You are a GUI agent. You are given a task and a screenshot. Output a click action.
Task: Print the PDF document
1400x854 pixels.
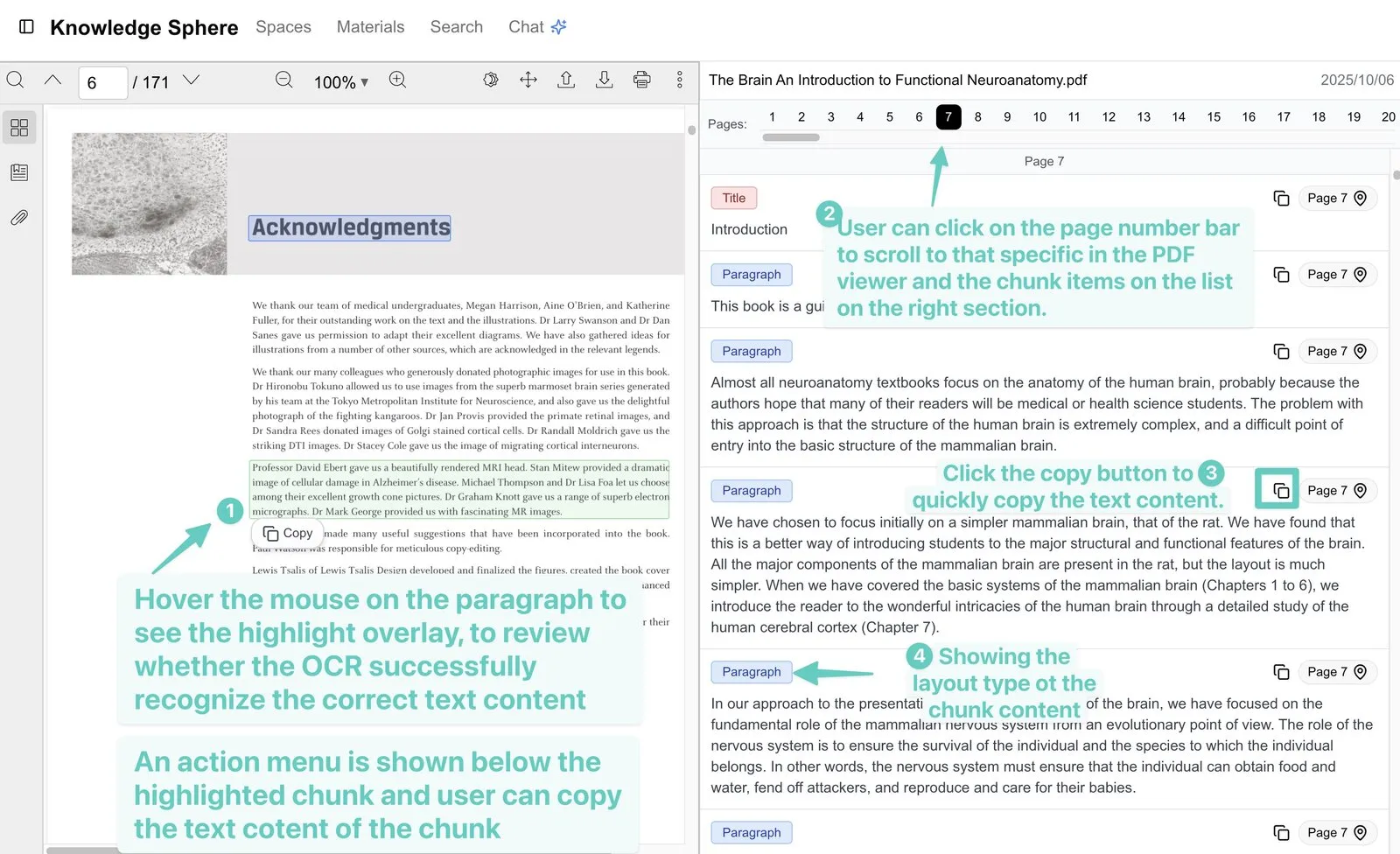[x=641, y=80]
